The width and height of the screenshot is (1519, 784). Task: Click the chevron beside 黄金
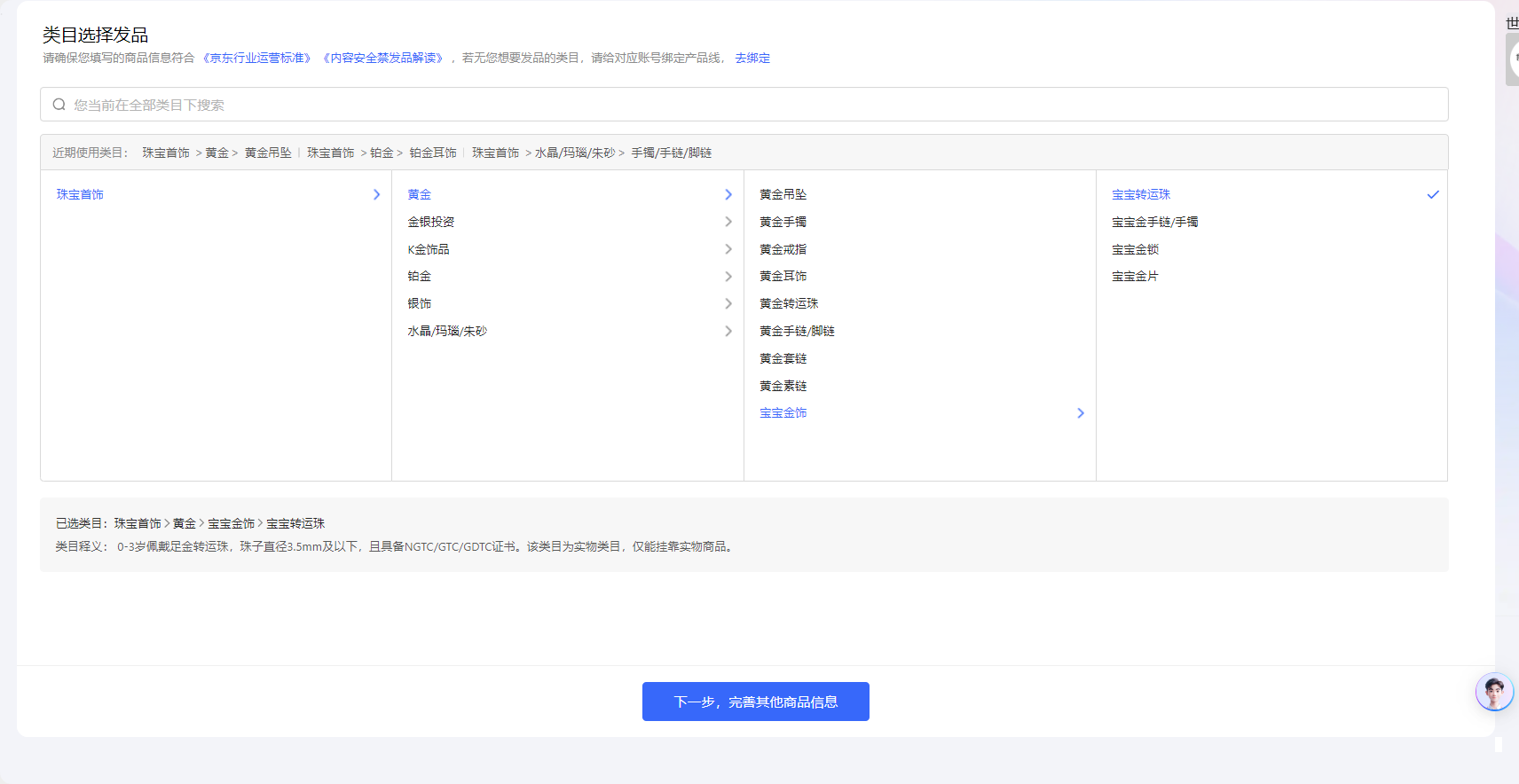pyautogui.click(x=728, y=195)
